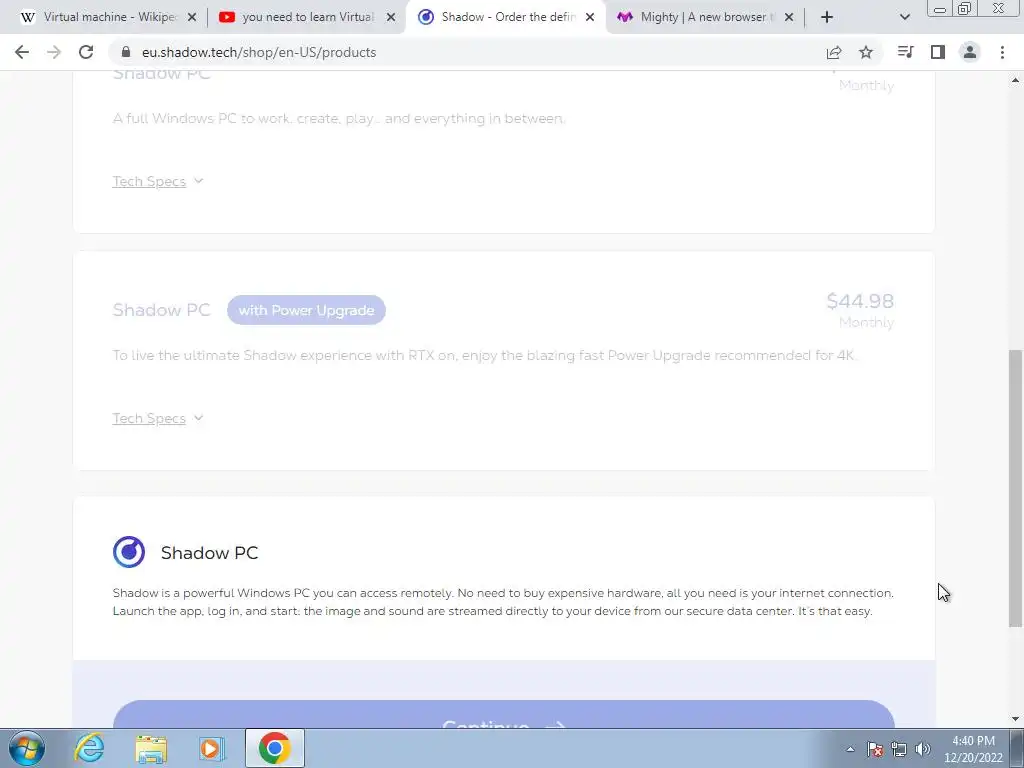Open Action Center flag icon
This screenshot has width=1024, height=768.
point(875,749)
